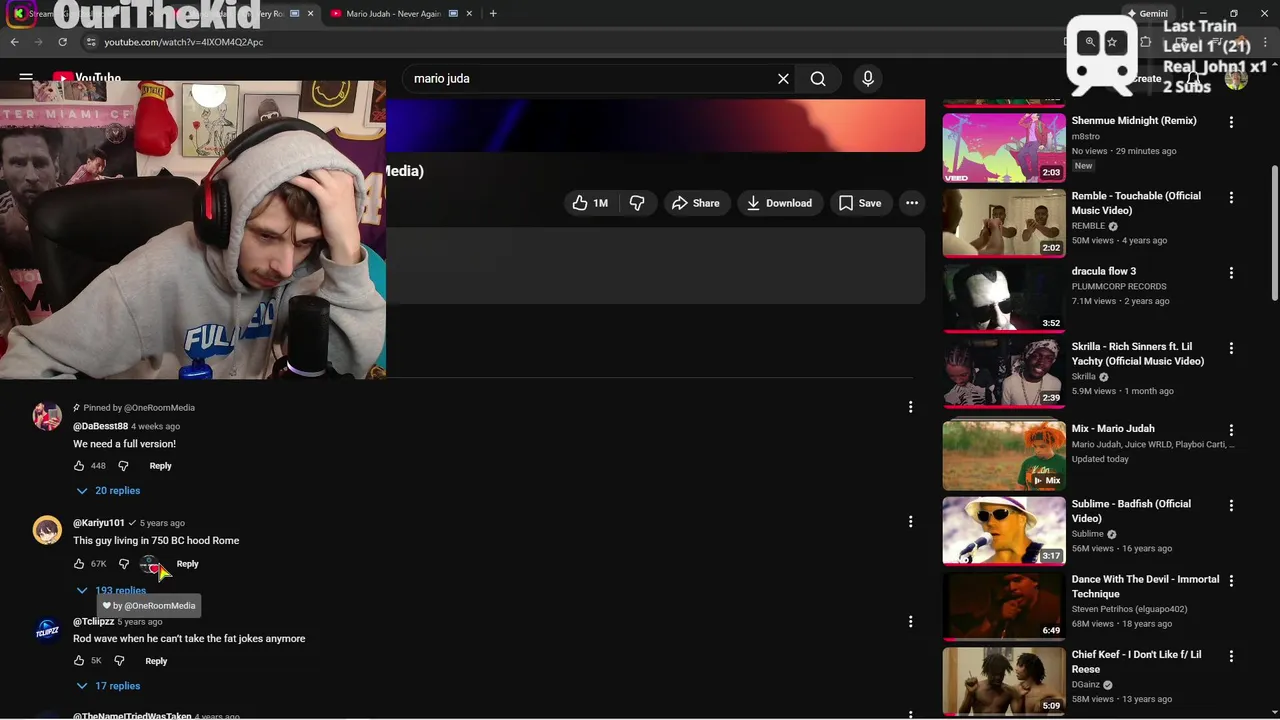1280x720 pixels.
Task: Open Tcliipzz's profile avatar
Action: pos(47,630)
